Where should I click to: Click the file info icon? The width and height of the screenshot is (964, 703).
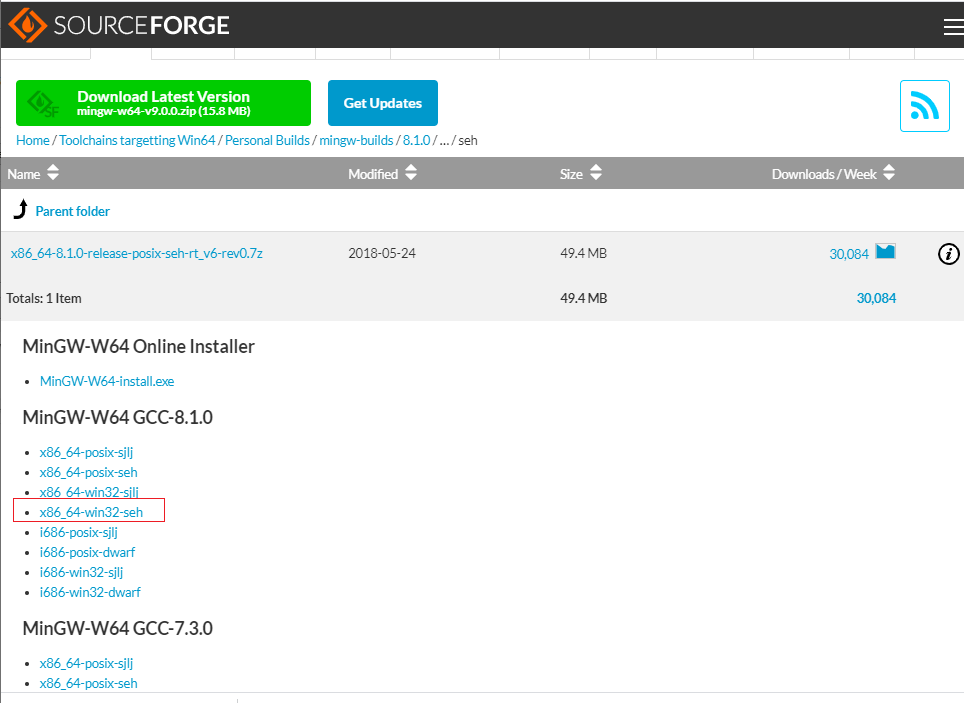coord(948,254)
